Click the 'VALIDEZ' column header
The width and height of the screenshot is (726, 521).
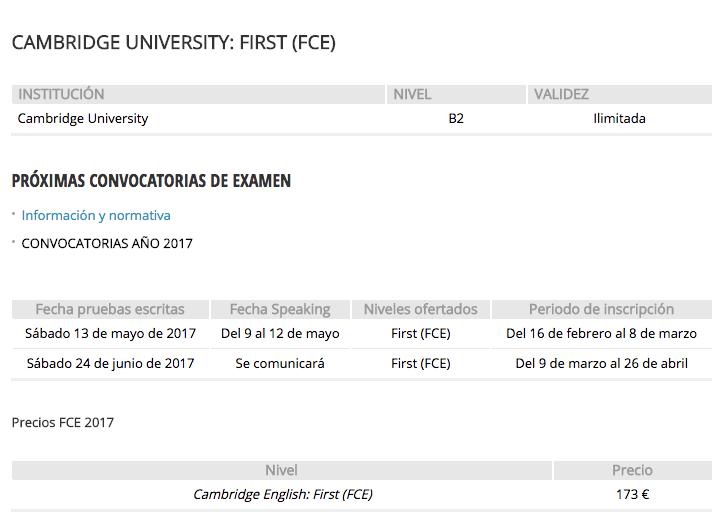click(561, 94)
